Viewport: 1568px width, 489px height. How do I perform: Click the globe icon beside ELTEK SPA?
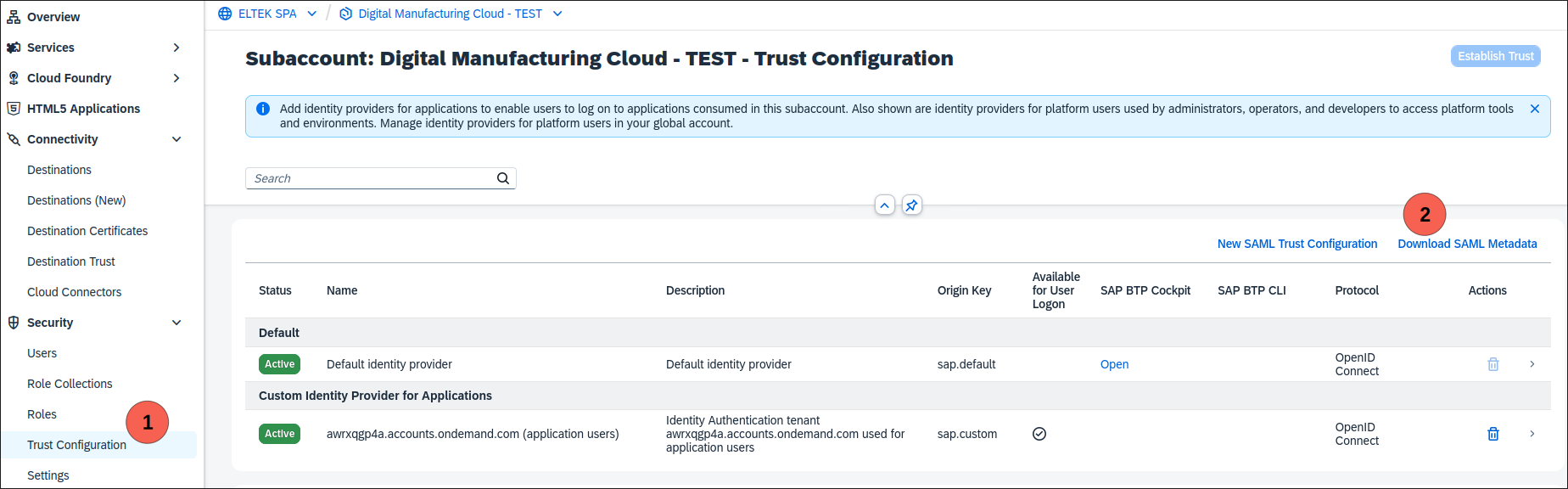coord(225,14)
